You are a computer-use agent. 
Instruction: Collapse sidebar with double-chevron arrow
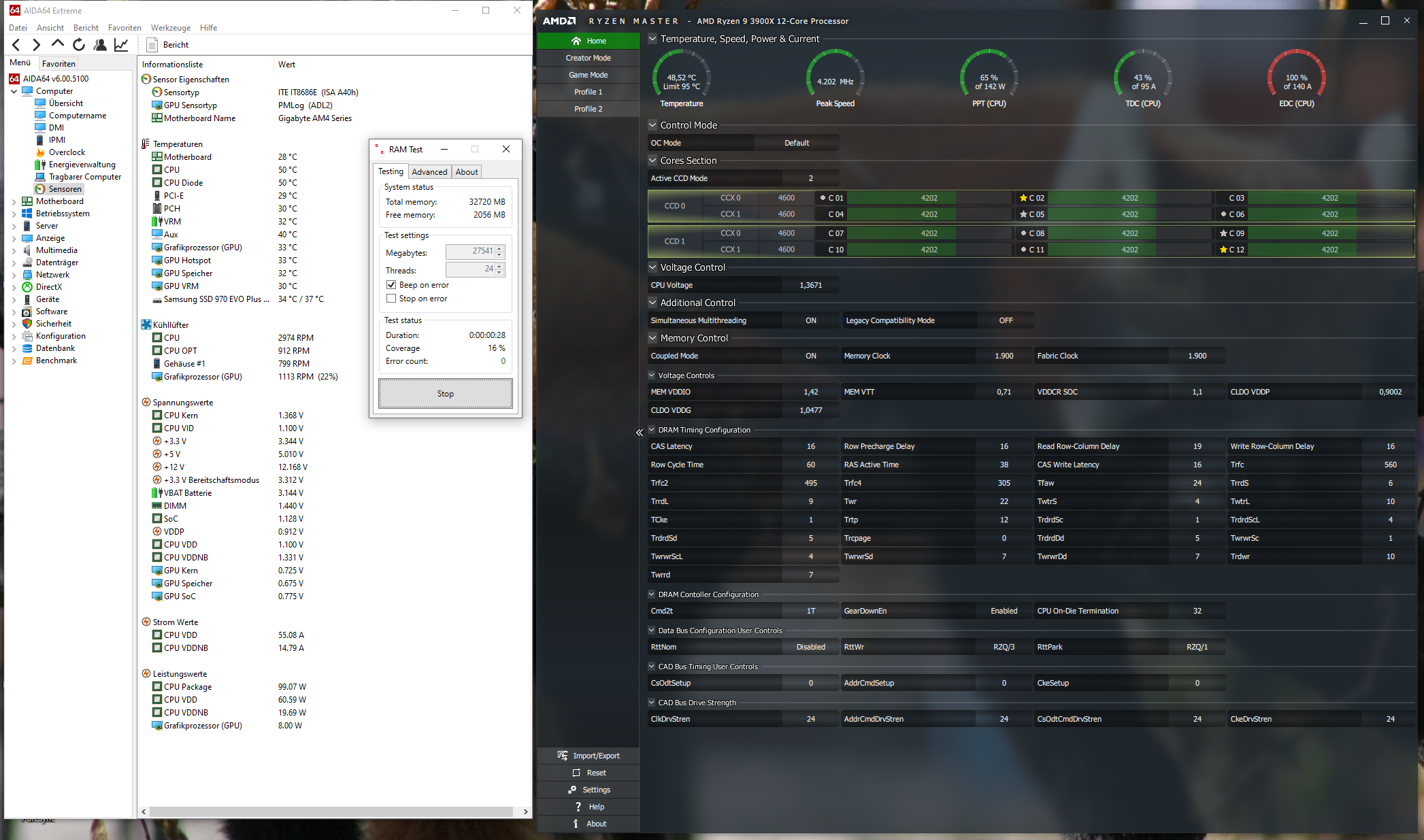point(639,433)
